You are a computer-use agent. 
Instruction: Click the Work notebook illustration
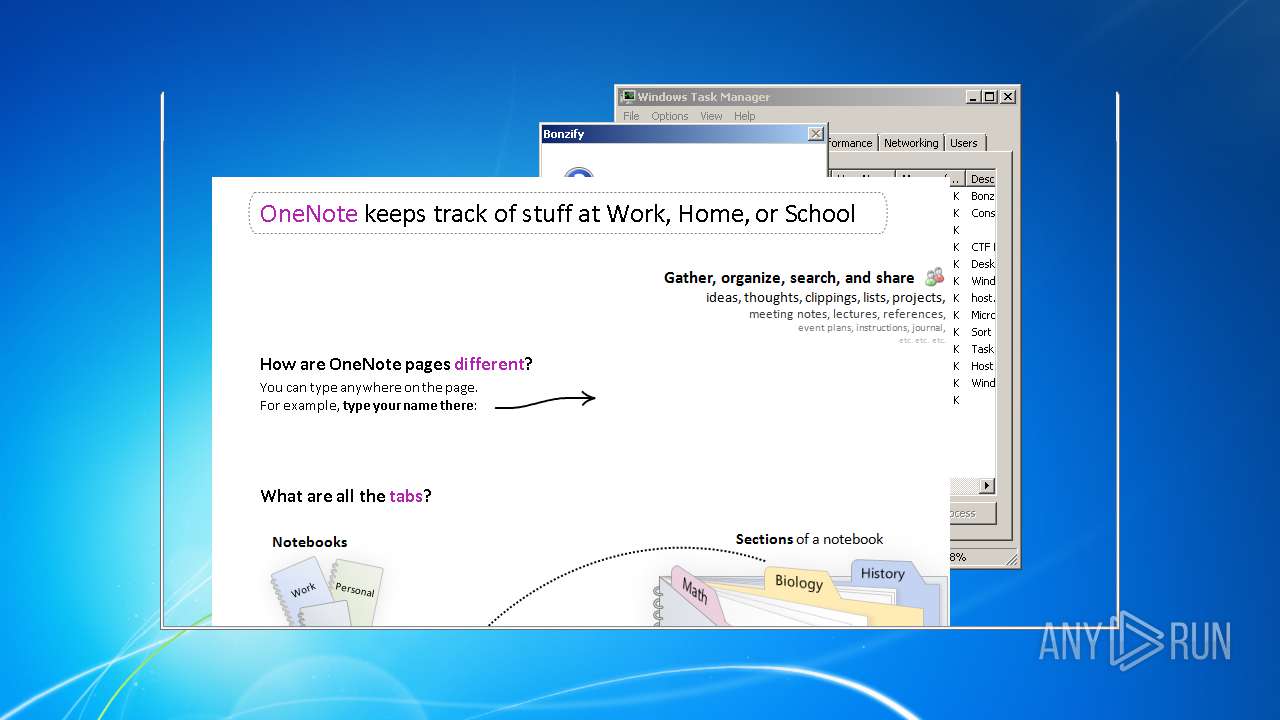pos(303,590)
